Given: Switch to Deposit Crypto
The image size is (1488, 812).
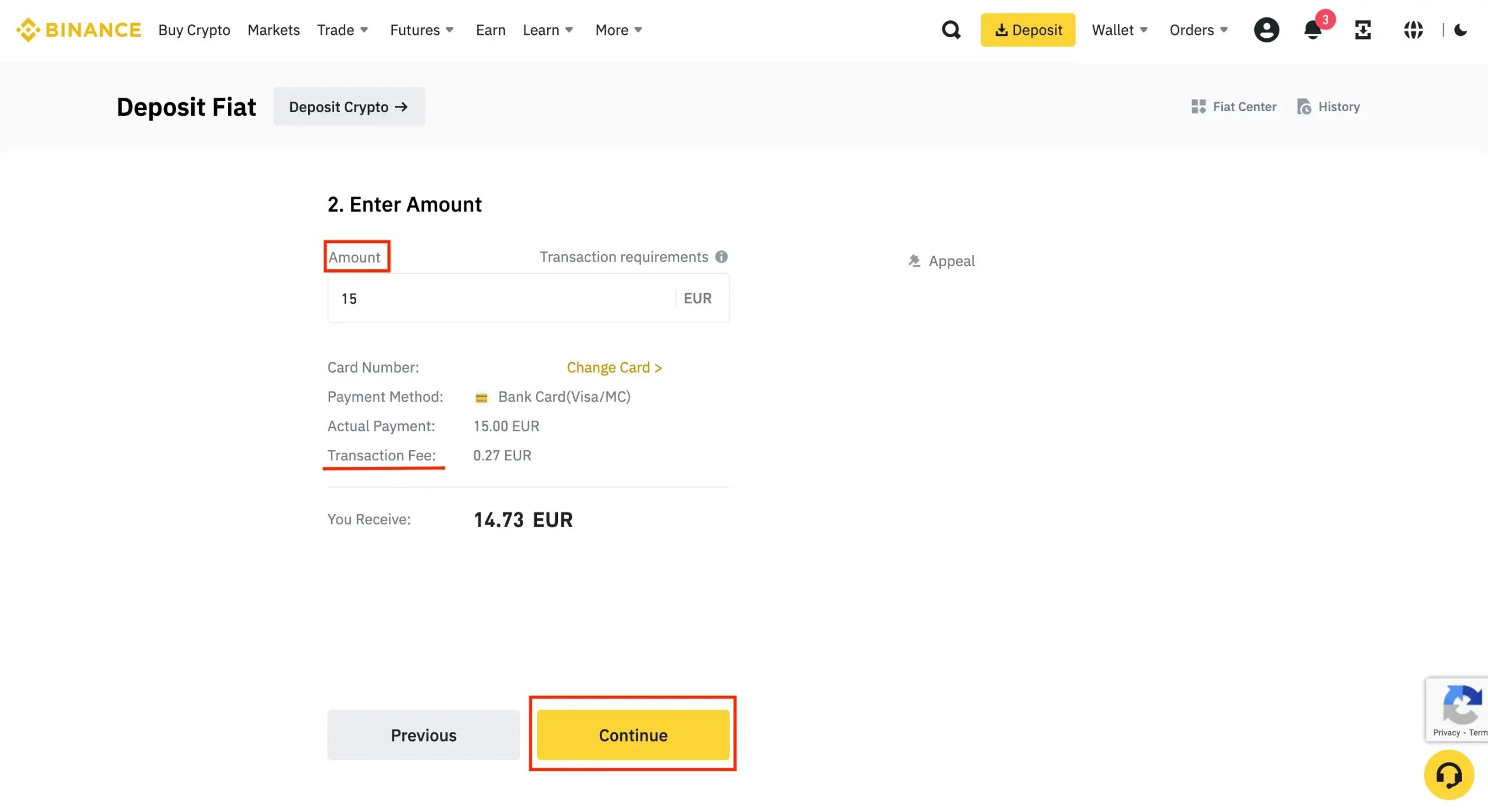Looking at the screenshot, I should click(x=349, y=106).
